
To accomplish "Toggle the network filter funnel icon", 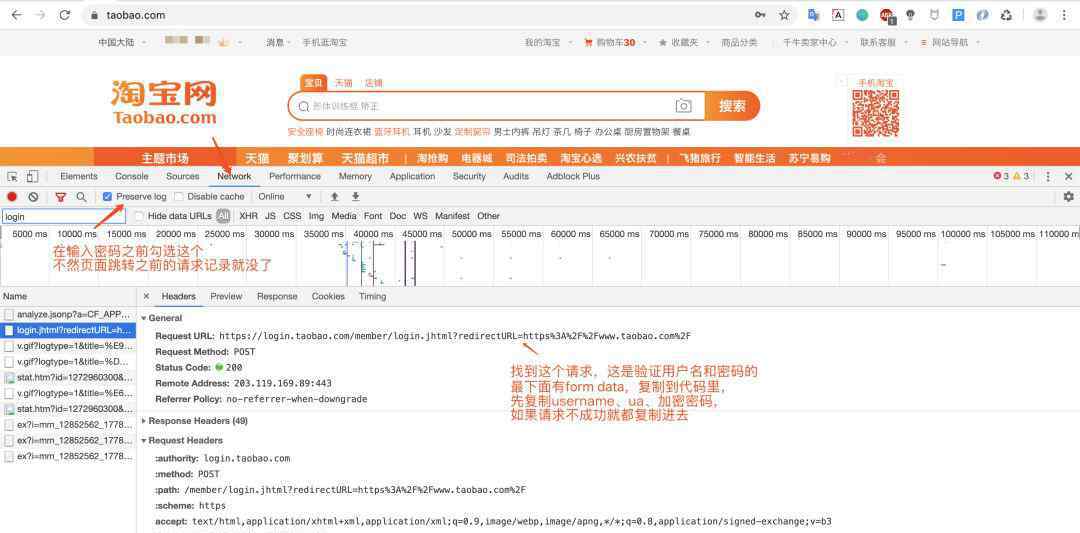I will pyautogui.click(x=61, y=197).
